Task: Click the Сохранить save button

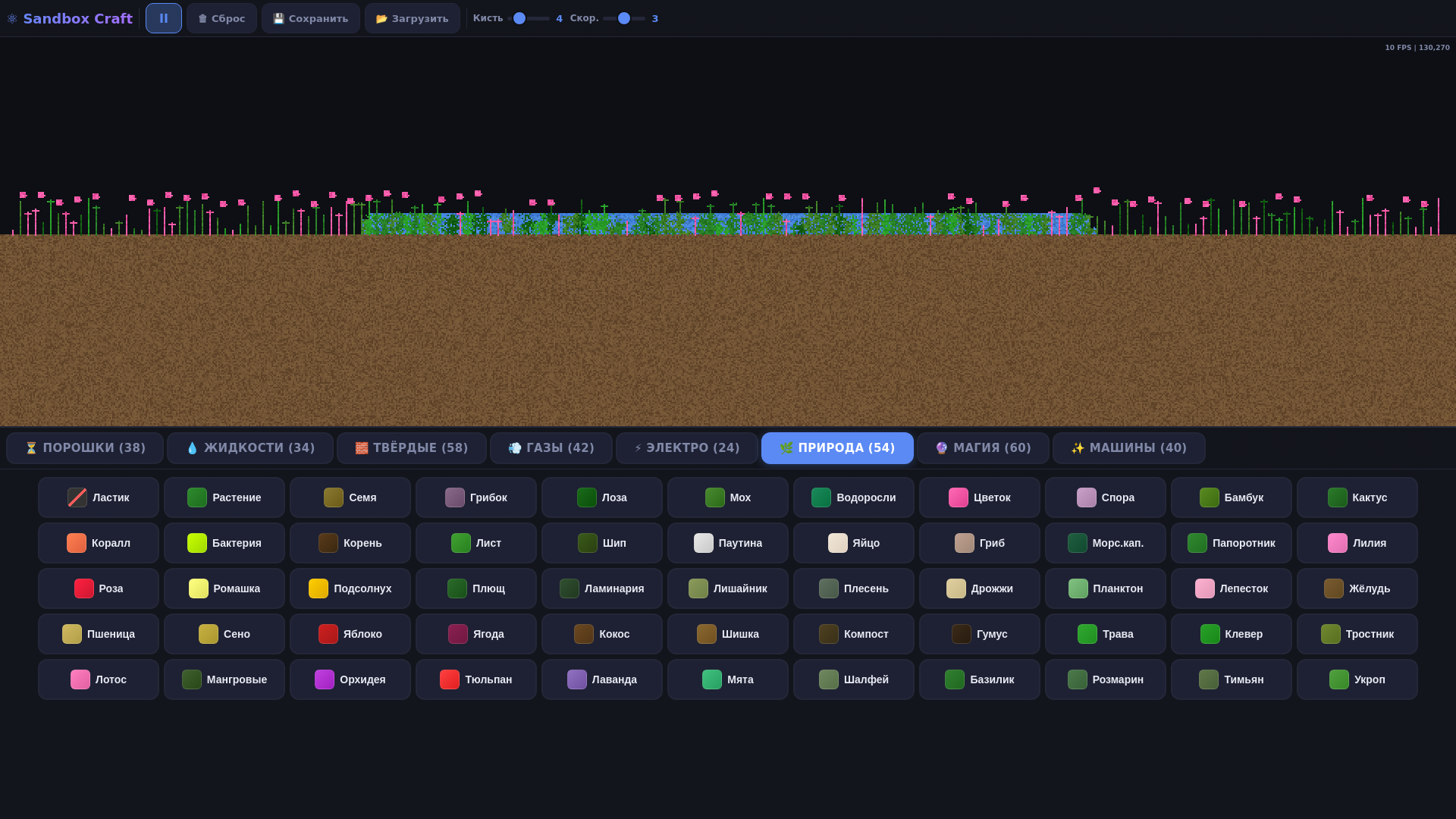Action: [x=311, y=18]
